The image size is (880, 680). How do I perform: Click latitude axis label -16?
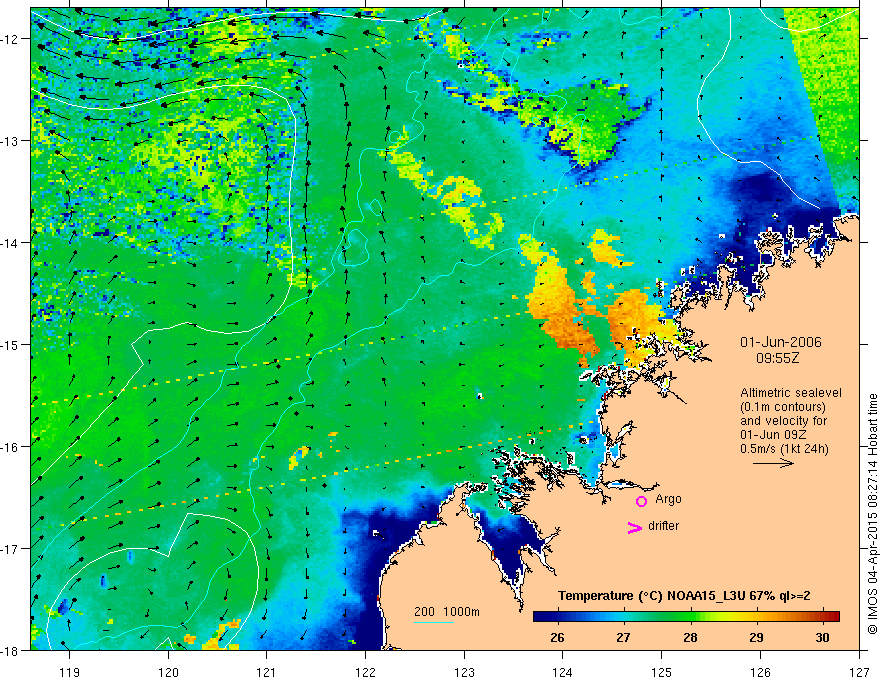tap(11, 447)
